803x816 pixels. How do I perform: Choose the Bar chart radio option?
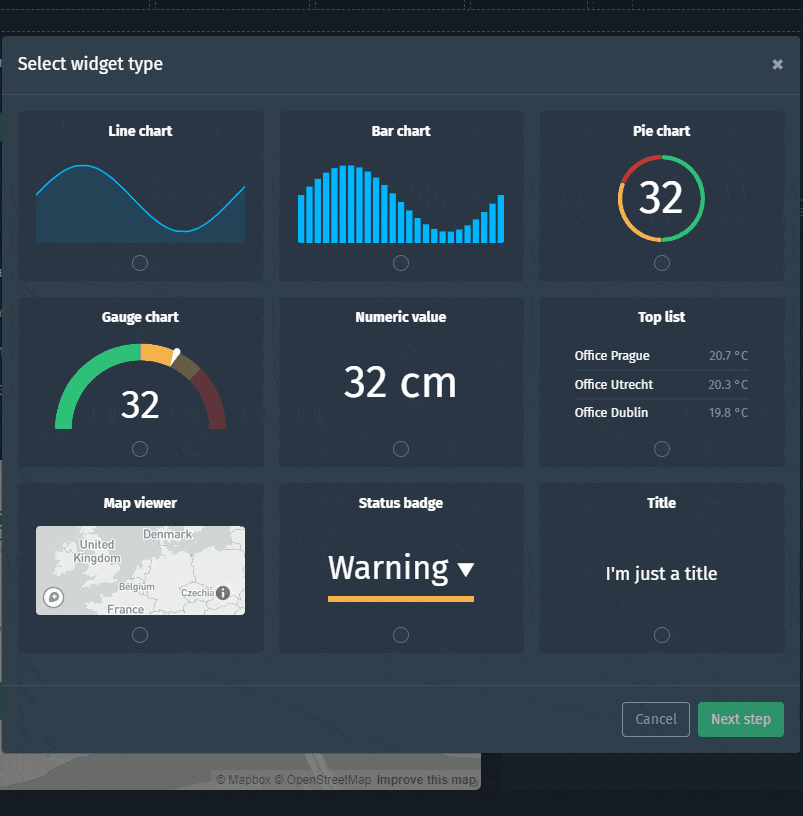(401, 263)
